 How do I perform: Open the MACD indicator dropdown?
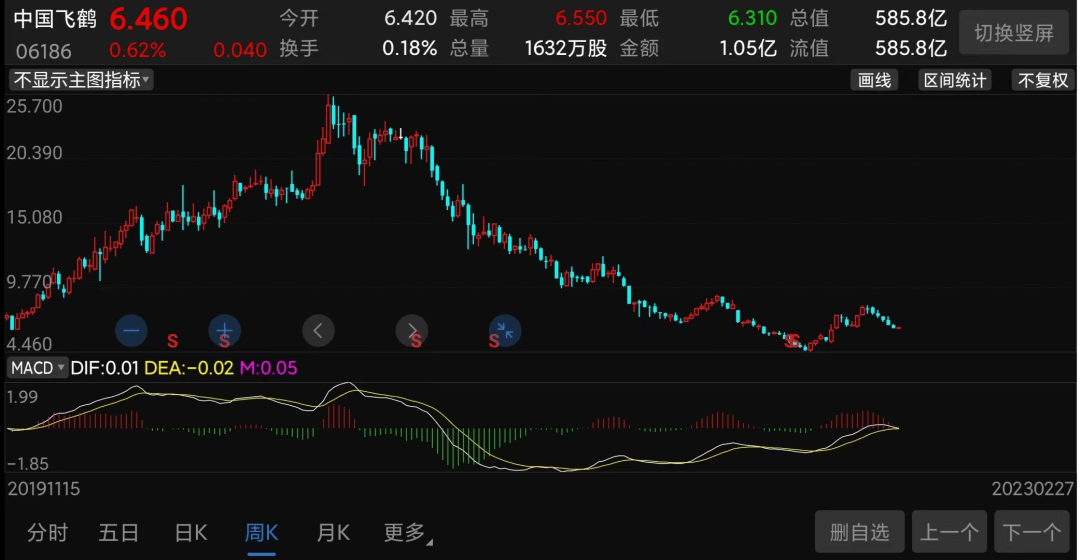[x=37, y=368]
